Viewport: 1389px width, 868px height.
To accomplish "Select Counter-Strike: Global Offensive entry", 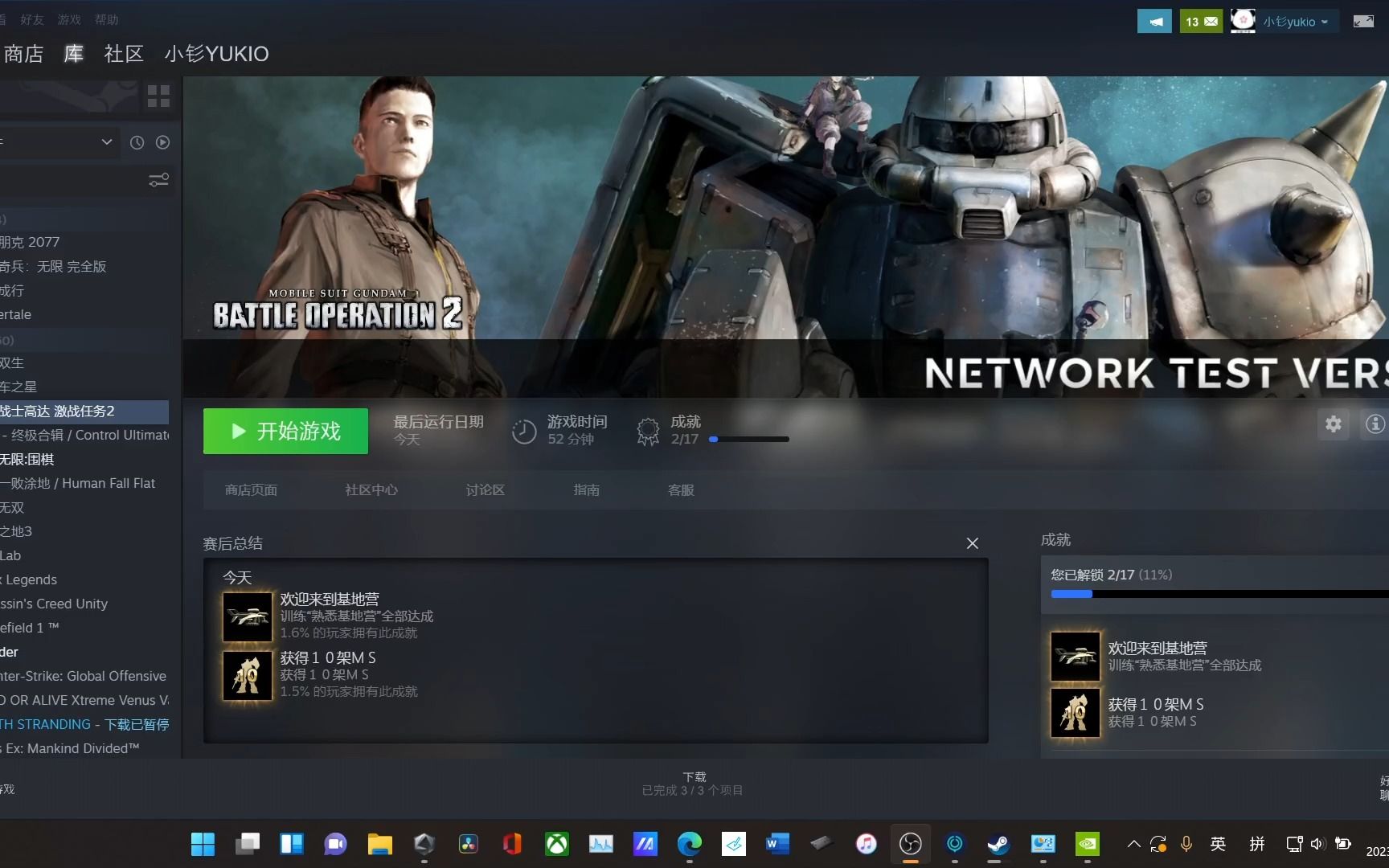I will 84,676.
